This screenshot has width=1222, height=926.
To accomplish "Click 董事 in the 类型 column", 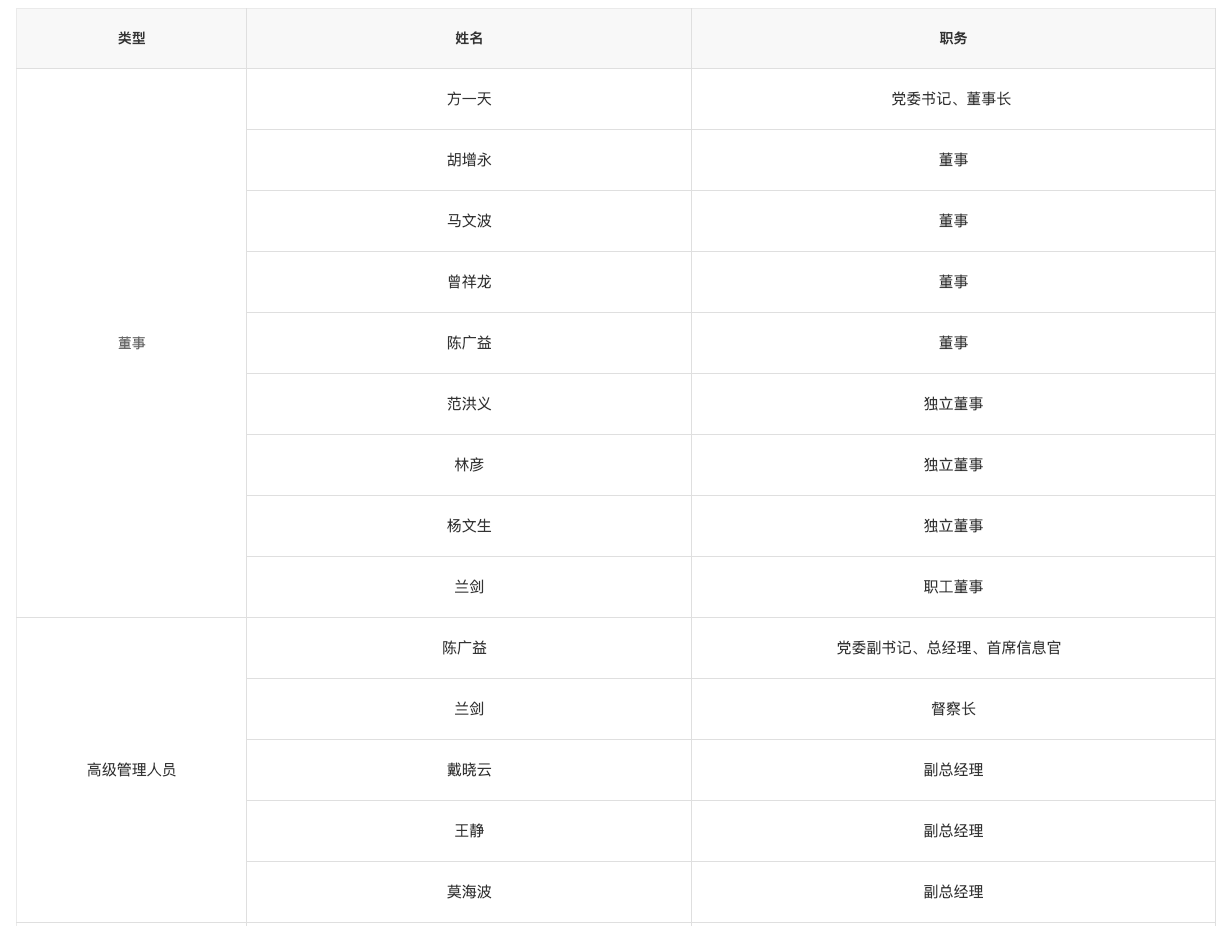I will tap(131, 343).
